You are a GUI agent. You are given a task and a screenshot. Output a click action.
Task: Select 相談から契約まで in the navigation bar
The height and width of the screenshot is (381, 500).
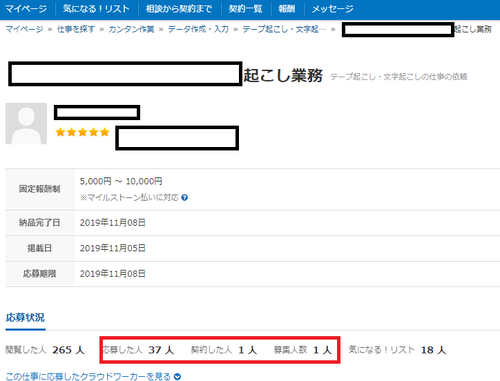click(x=179, y=9)
